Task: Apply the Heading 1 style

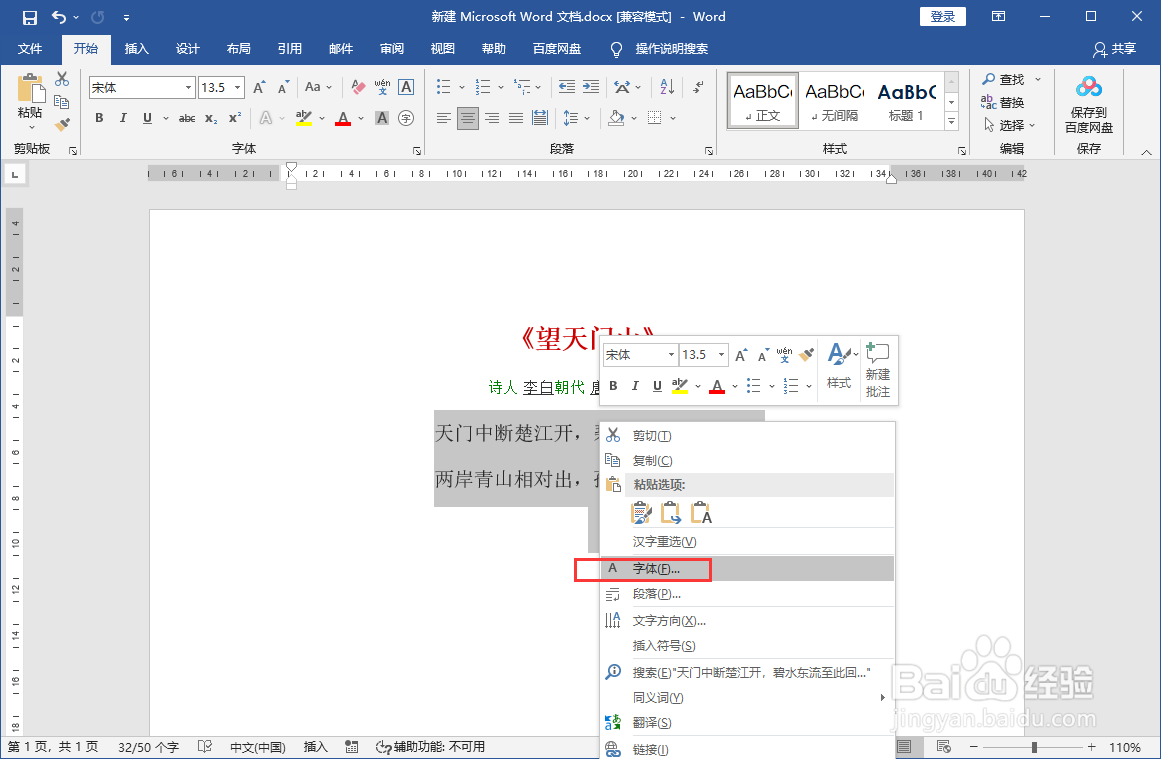Action: 906,101
